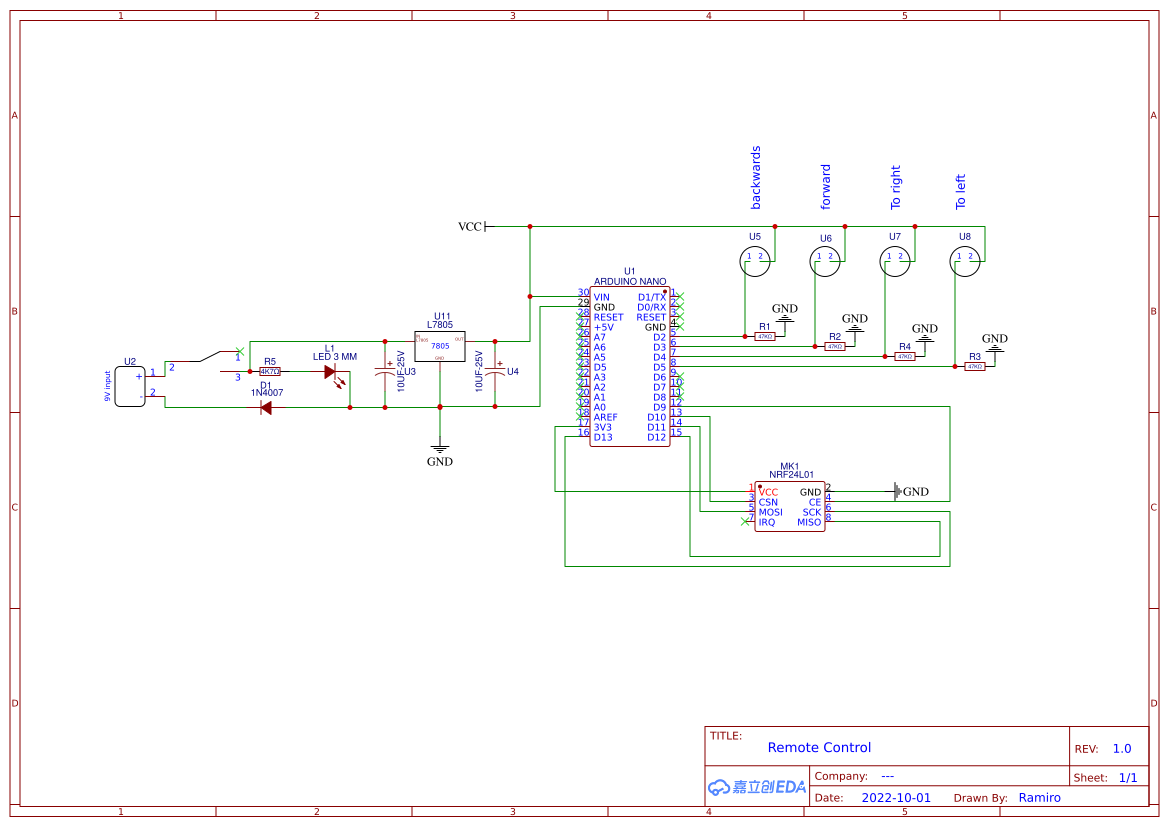Viewport: 1169px width, 827px height.
Task: Select the GND symbol above resistor R3
Action: pos(995,343)
